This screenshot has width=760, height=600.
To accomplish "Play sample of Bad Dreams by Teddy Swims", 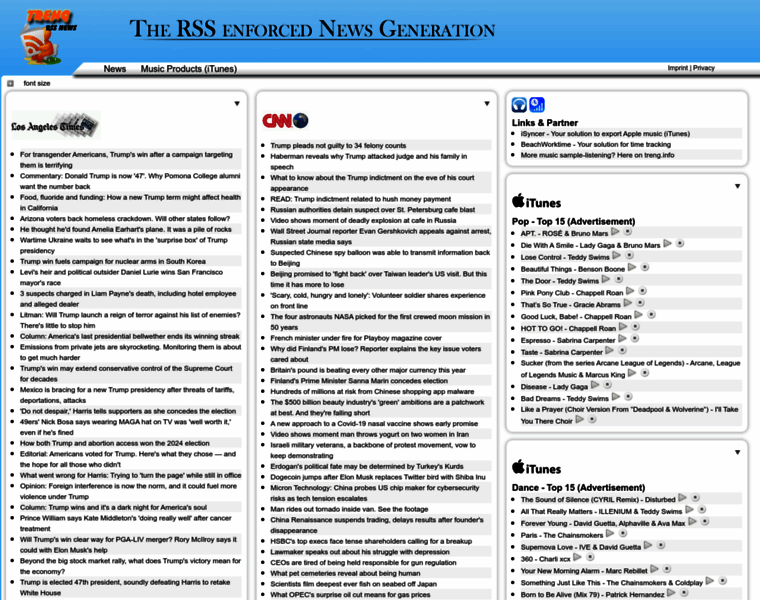I will (616, 396).
